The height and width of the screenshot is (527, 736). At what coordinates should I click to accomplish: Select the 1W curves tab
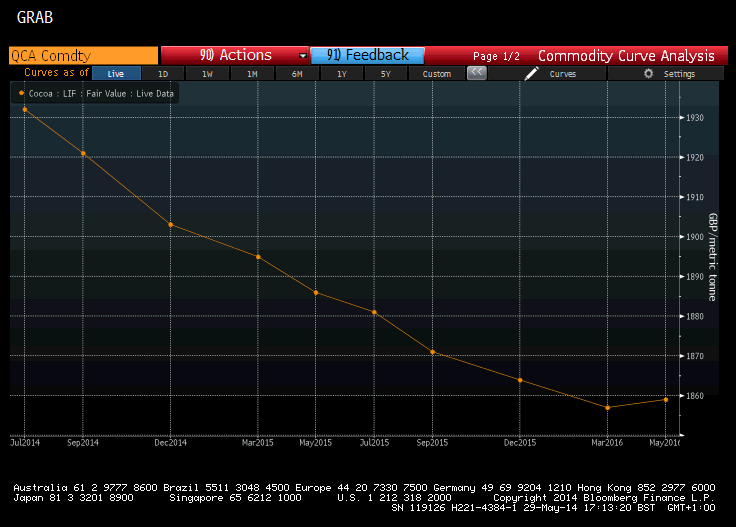[x=207, y=74]
